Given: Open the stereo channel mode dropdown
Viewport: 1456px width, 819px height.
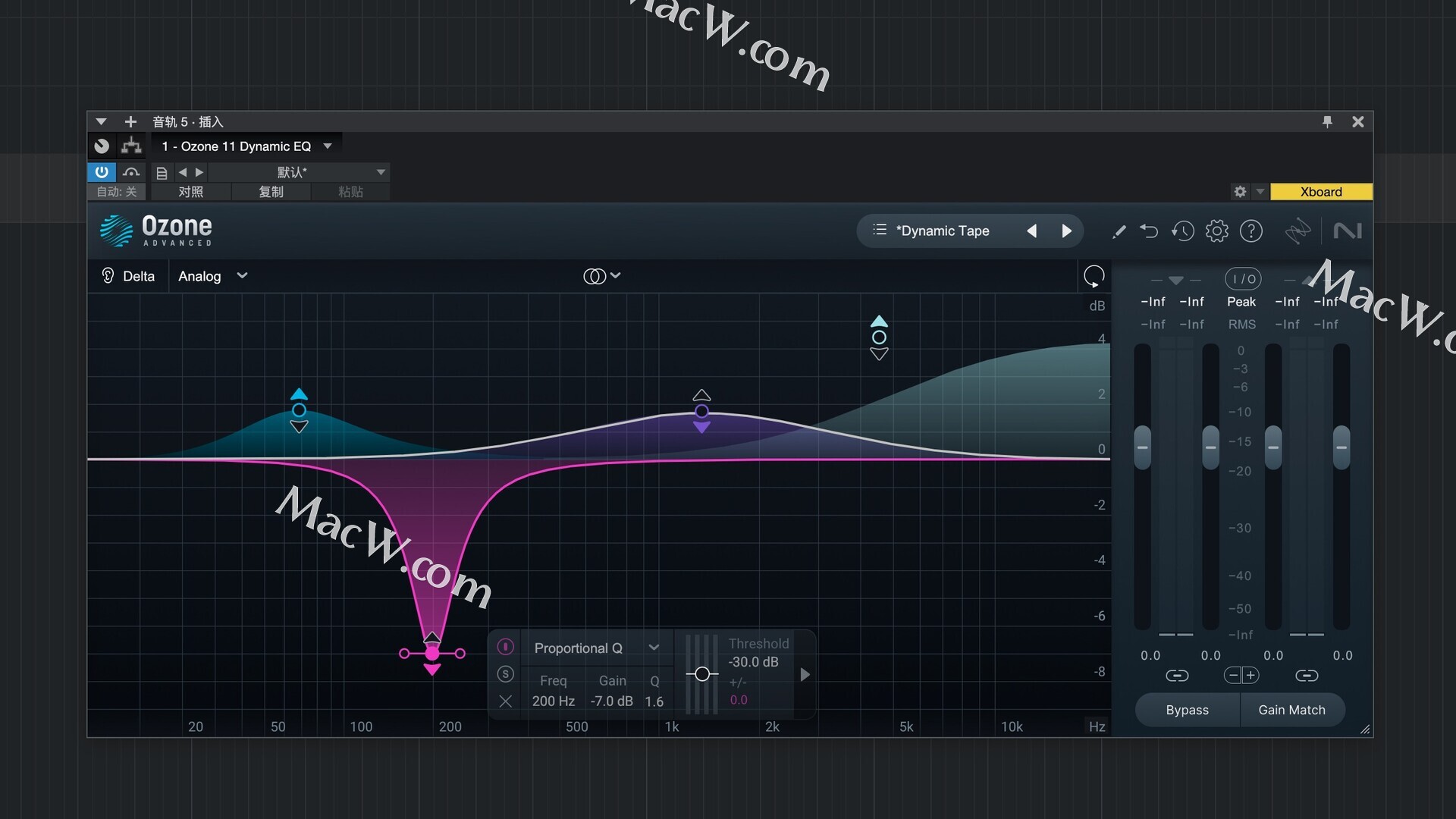Looking at the screenshot, I should pyautogui.click(x=602, y=276).
